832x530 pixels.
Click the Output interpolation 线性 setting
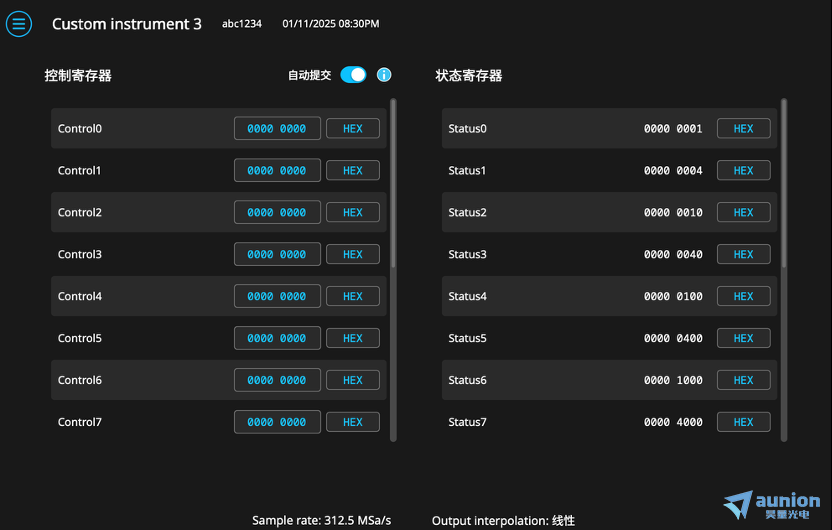click(x=503, y=520)
